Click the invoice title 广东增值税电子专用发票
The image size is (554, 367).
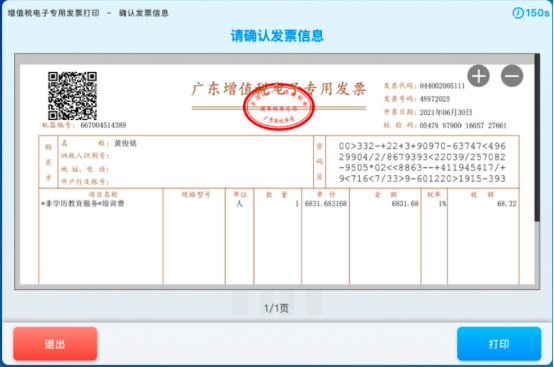coord(278,89)
